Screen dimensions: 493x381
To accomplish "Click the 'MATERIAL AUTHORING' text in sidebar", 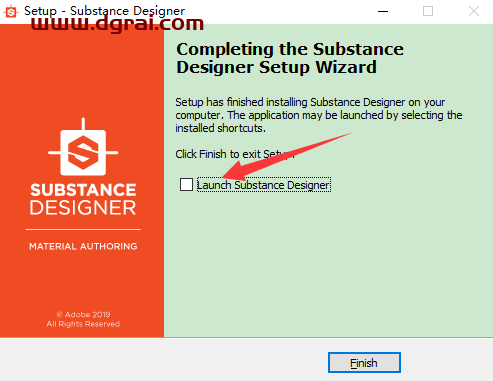I will coord(83,246).
